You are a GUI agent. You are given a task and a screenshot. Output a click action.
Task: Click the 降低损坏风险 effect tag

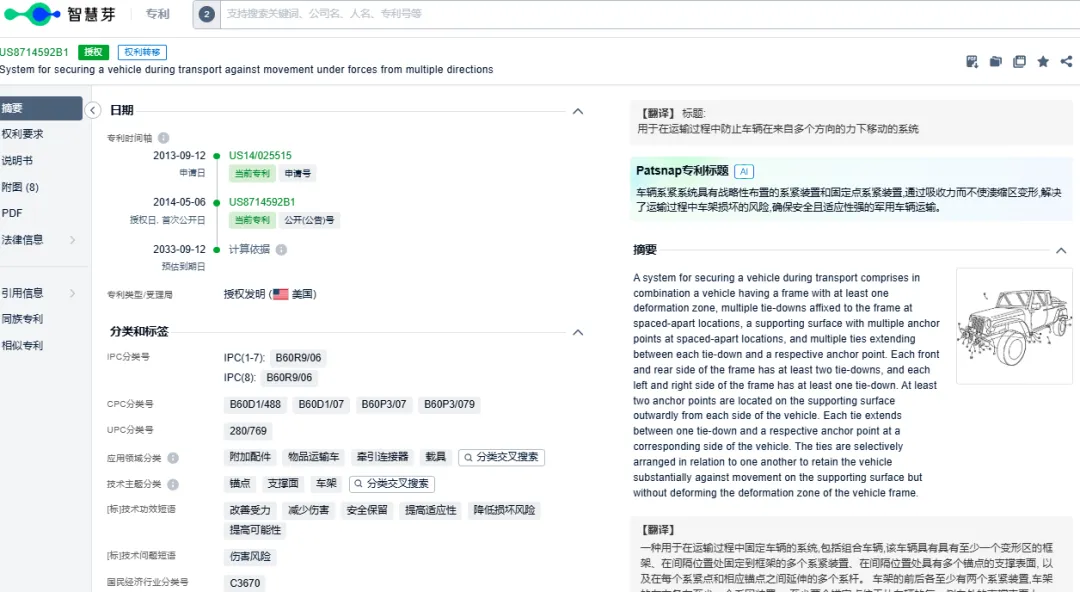[504, 511]
